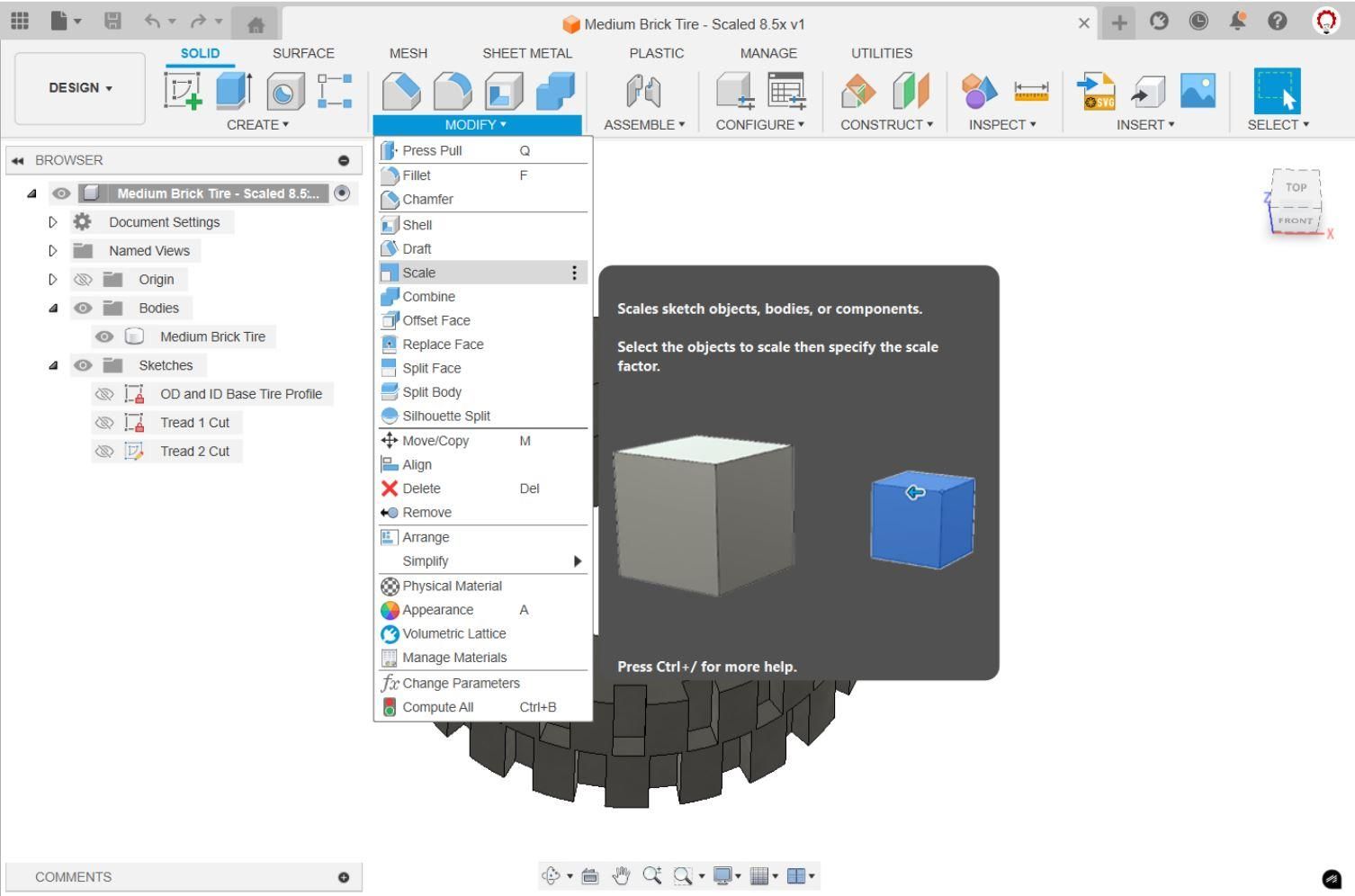Click the FRONT face of the ViewCube
1355x896 pixels.
1296,220
